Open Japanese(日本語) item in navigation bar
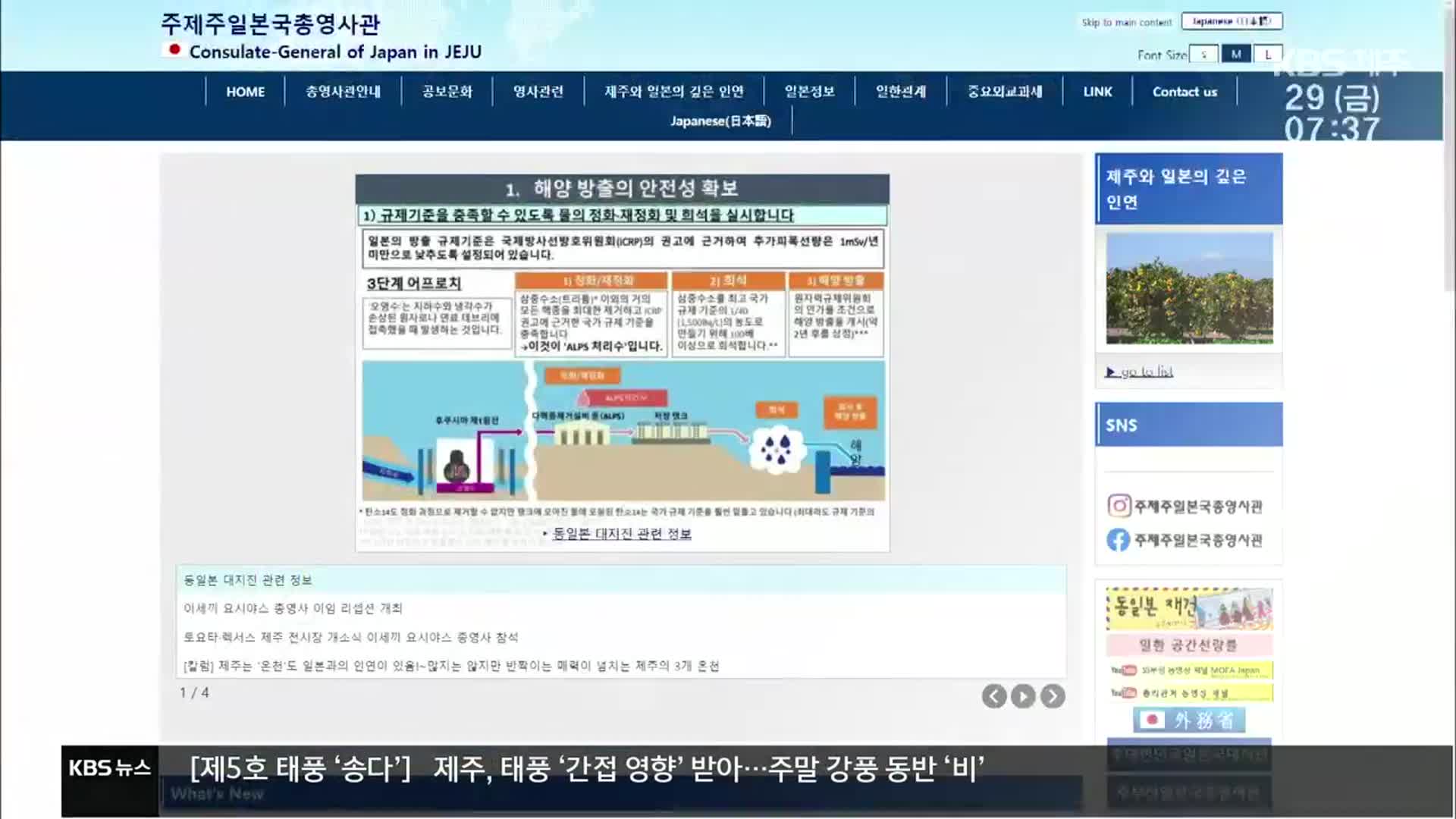Image resolution: width=1456 pixels, height=819 pixels. click(720, 121)
